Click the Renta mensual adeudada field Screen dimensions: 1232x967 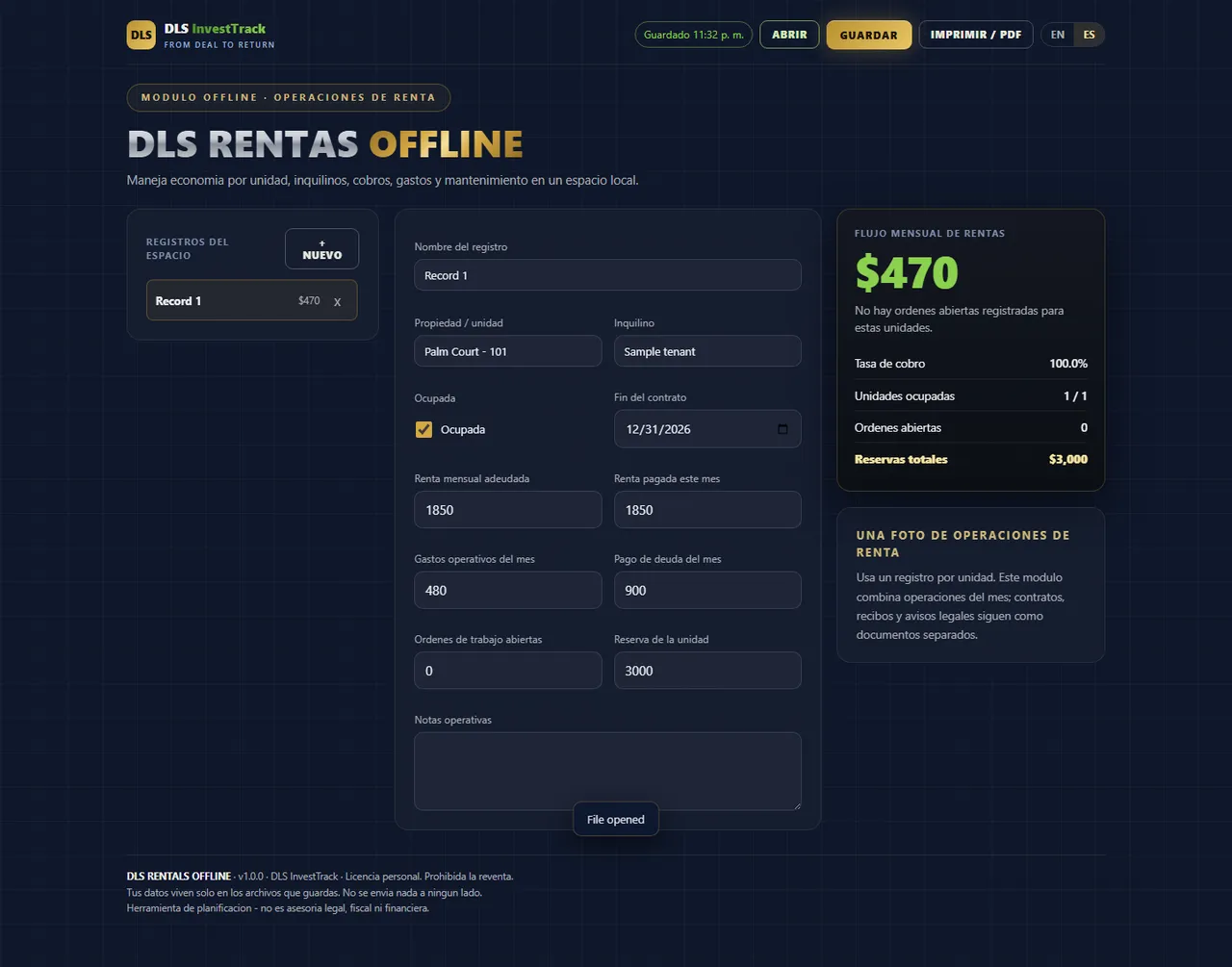tap(508, 510)
